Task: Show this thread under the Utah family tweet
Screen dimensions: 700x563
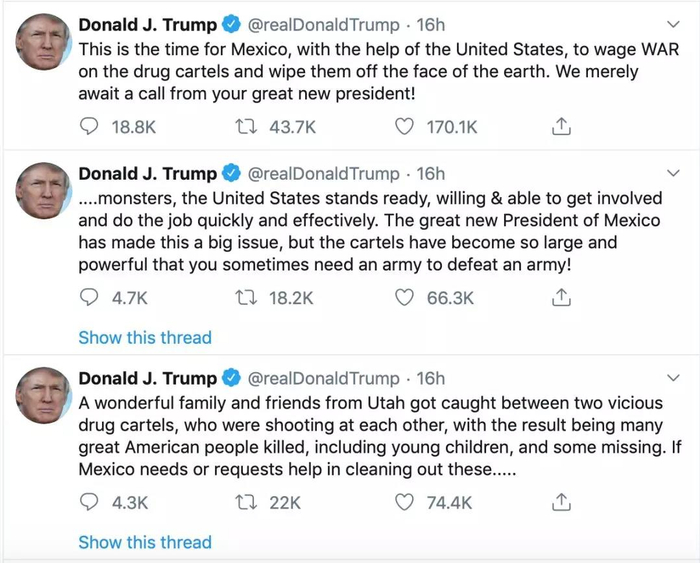Action: tap(145, 543)
